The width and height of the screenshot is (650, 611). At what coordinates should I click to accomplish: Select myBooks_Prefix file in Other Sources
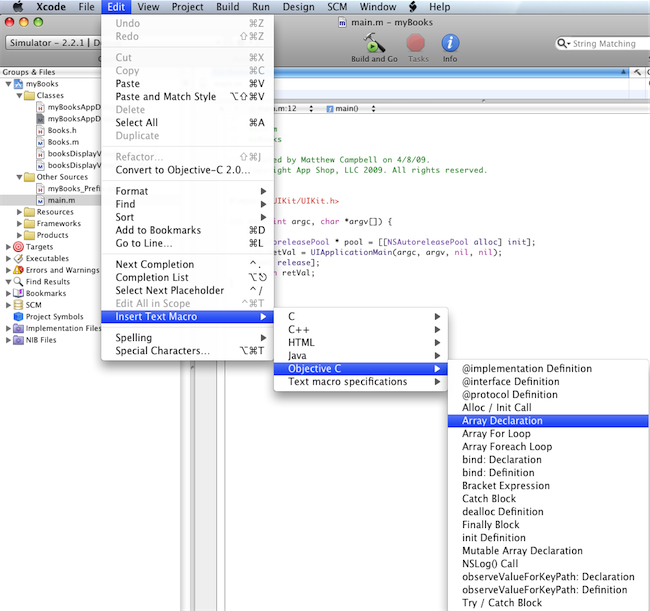(x=74, y=189)
